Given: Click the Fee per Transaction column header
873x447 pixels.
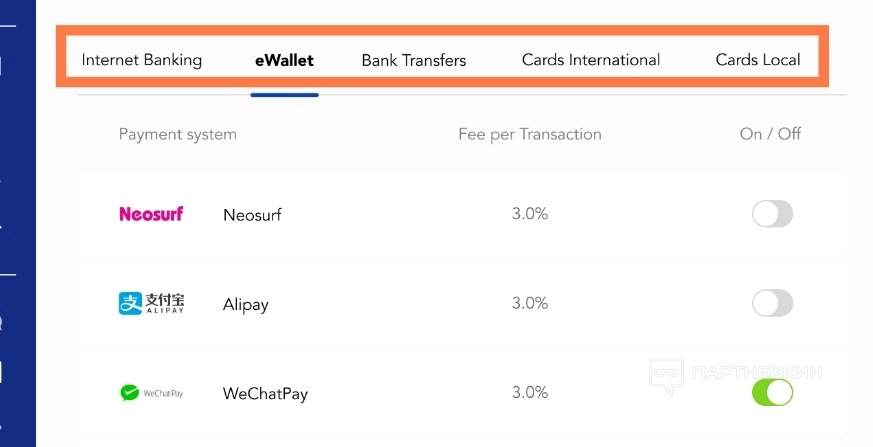Looking at the screenshot, I should [x=530, y=134].
